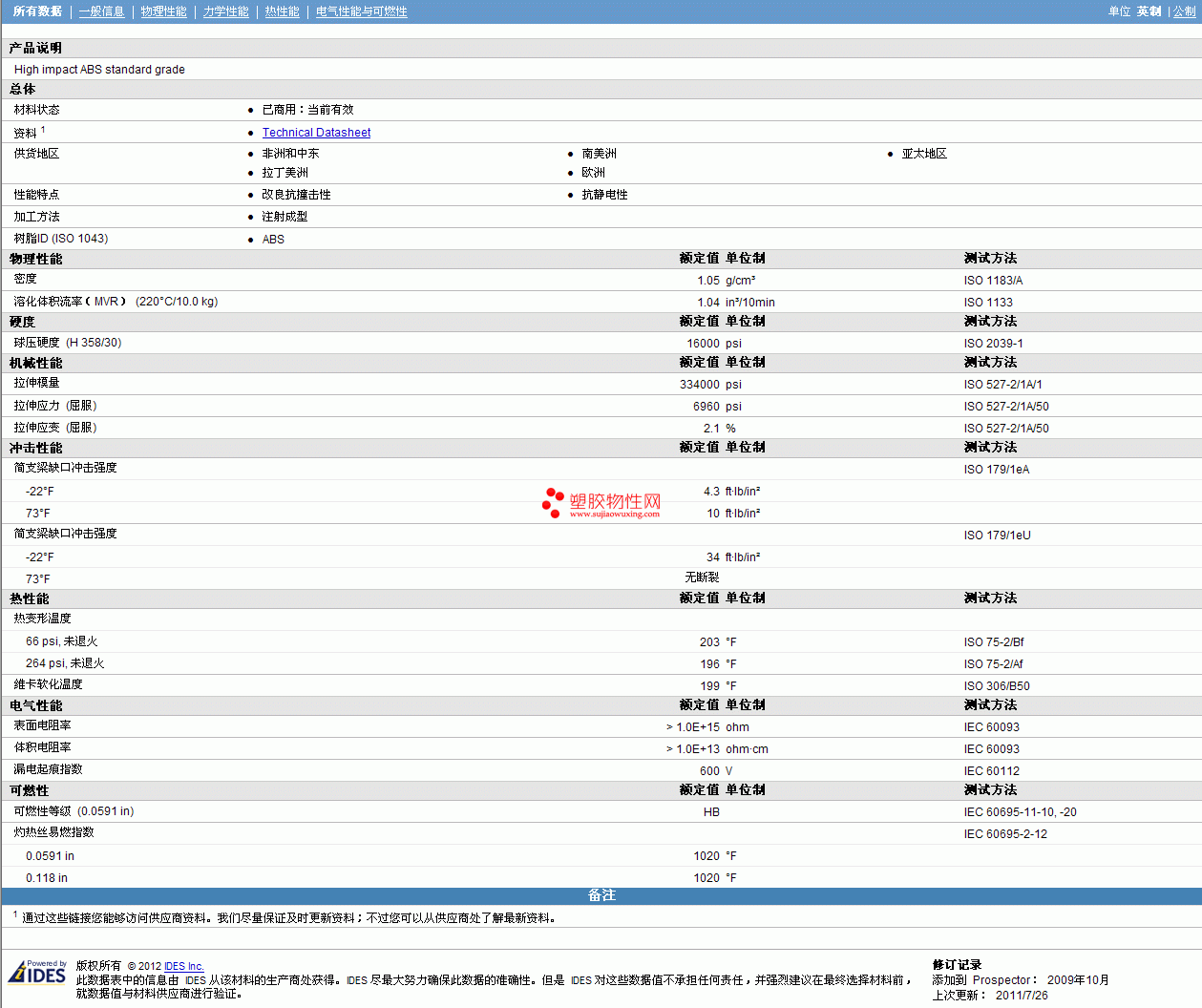
Task: Click the ISO 1183/A test method for density
Action: point(993,281)
